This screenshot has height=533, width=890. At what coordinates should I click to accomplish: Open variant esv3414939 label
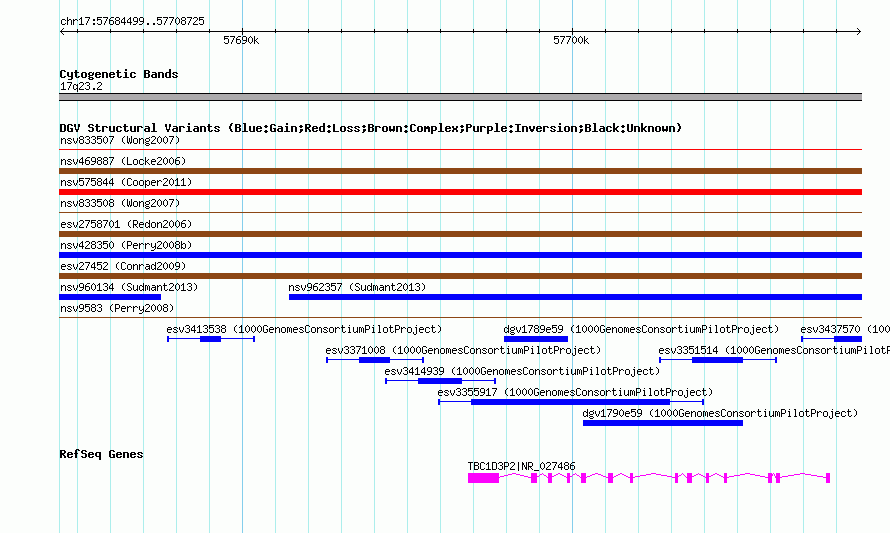(x=522, y=371)
